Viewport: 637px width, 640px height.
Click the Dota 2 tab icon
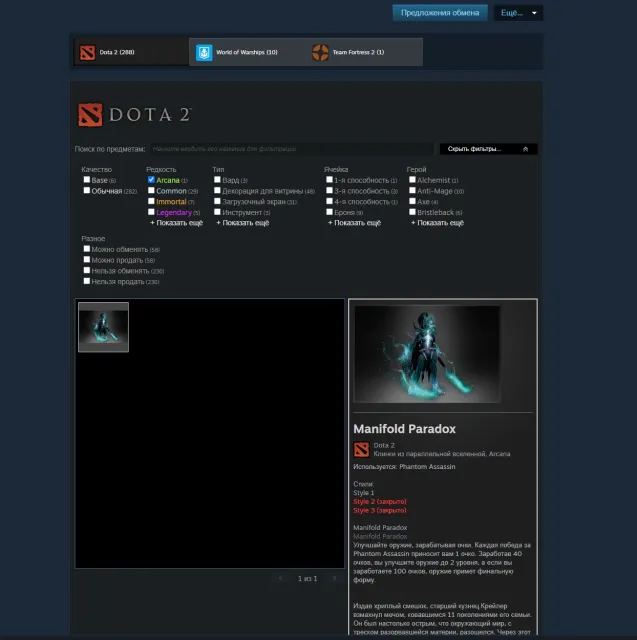(87, 52)
